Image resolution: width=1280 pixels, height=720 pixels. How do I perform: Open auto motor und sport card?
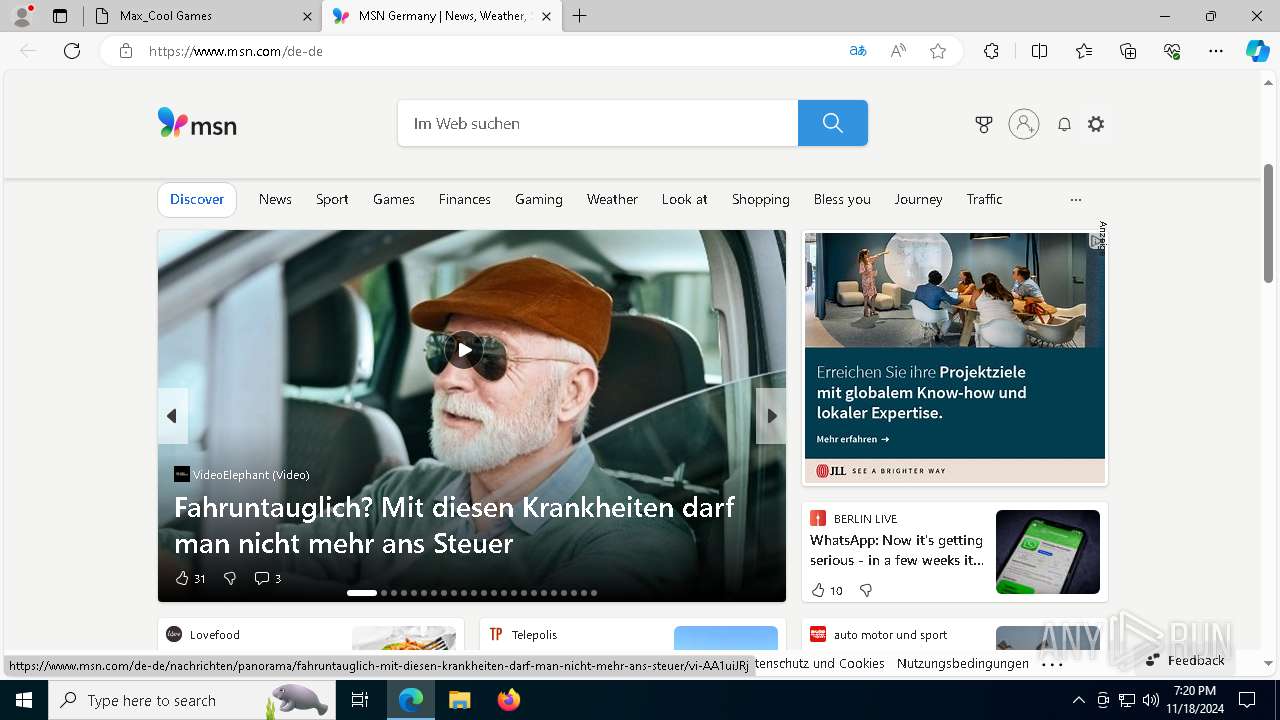(x=954, y=636)
